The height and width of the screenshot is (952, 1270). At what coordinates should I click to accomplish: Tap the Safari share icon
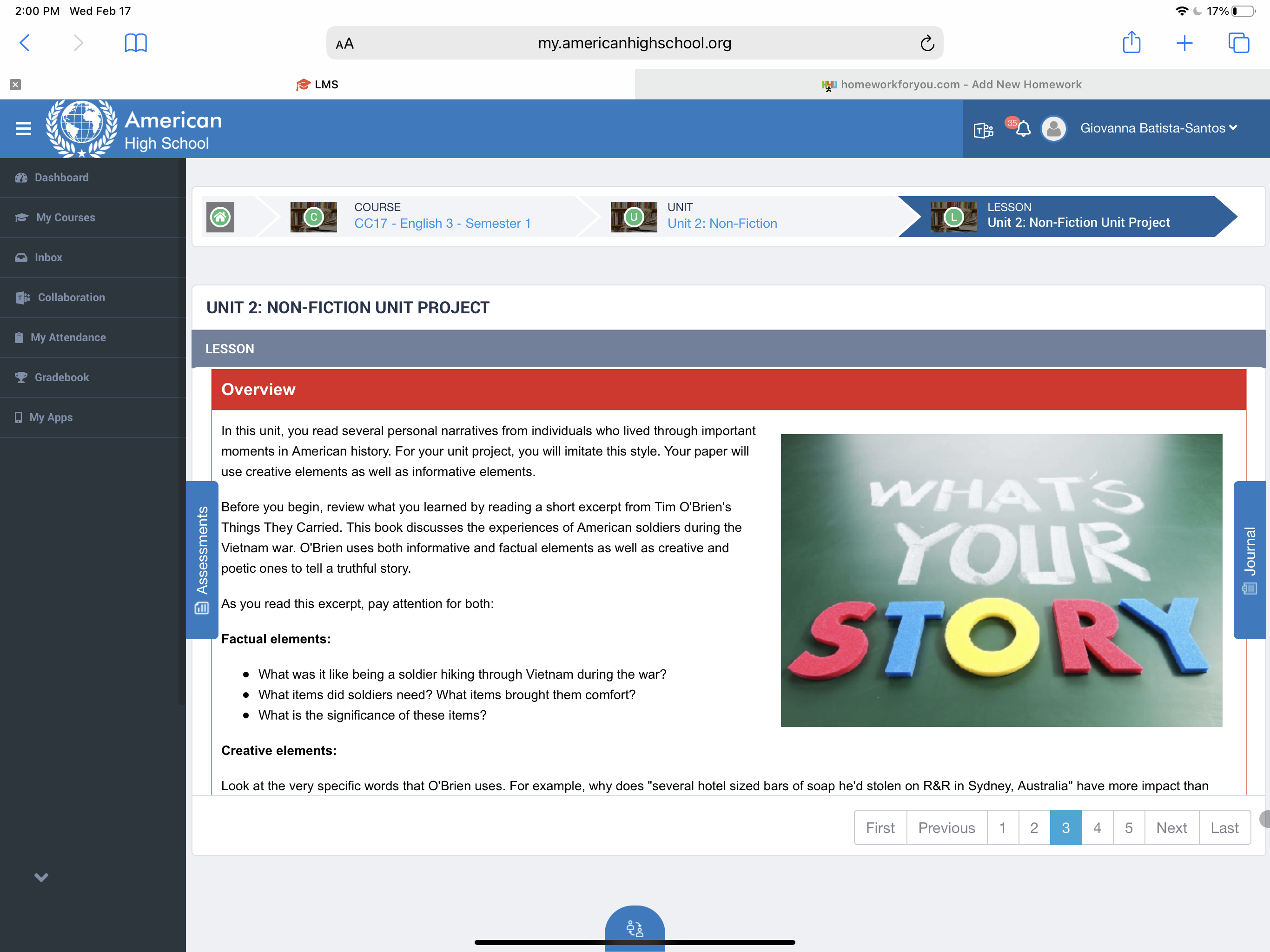click(1131, 42)
